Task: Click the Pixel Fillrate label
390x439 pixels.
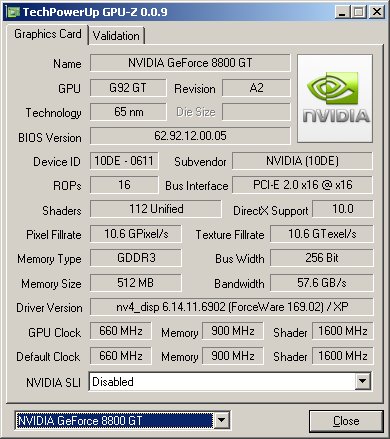Action: click(x=54, y=235)
